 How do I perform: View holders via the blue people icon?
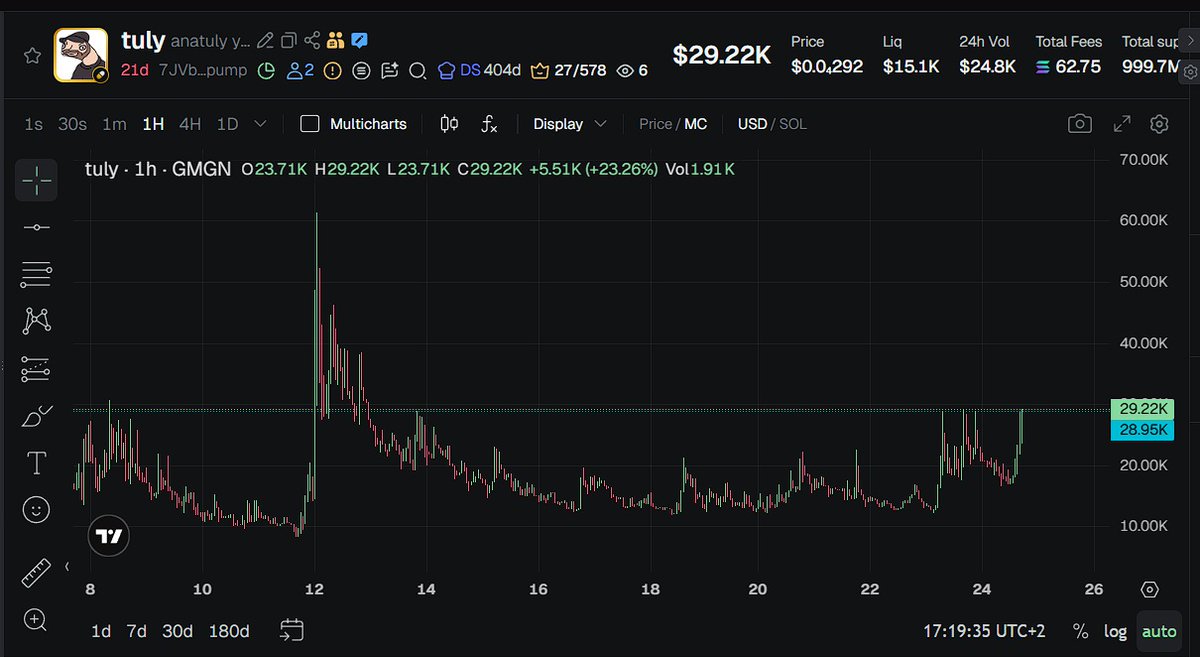300,71
